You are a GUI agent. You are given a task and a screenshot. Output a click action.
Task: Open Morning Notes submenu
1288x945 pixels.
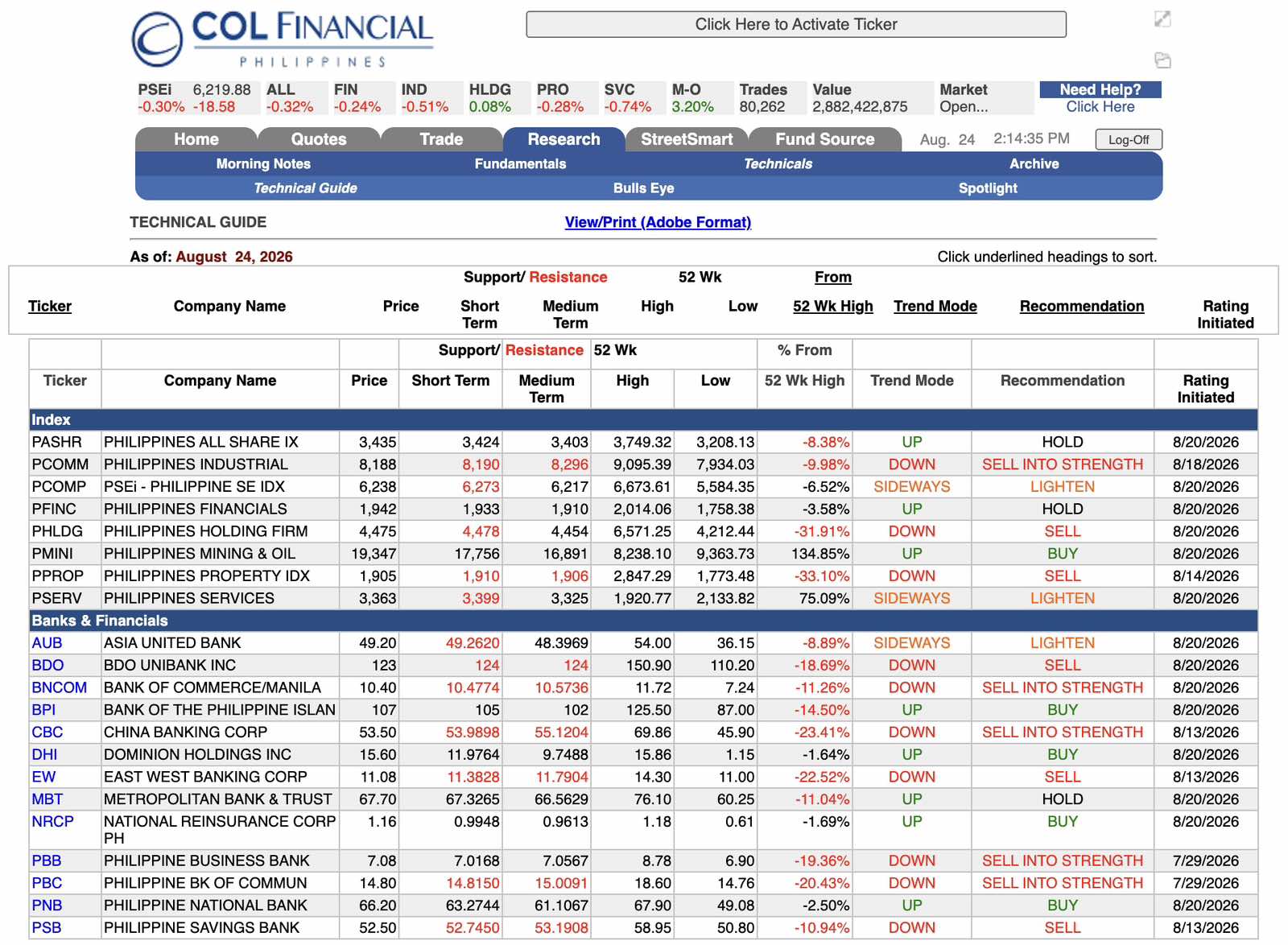[263, 163]
